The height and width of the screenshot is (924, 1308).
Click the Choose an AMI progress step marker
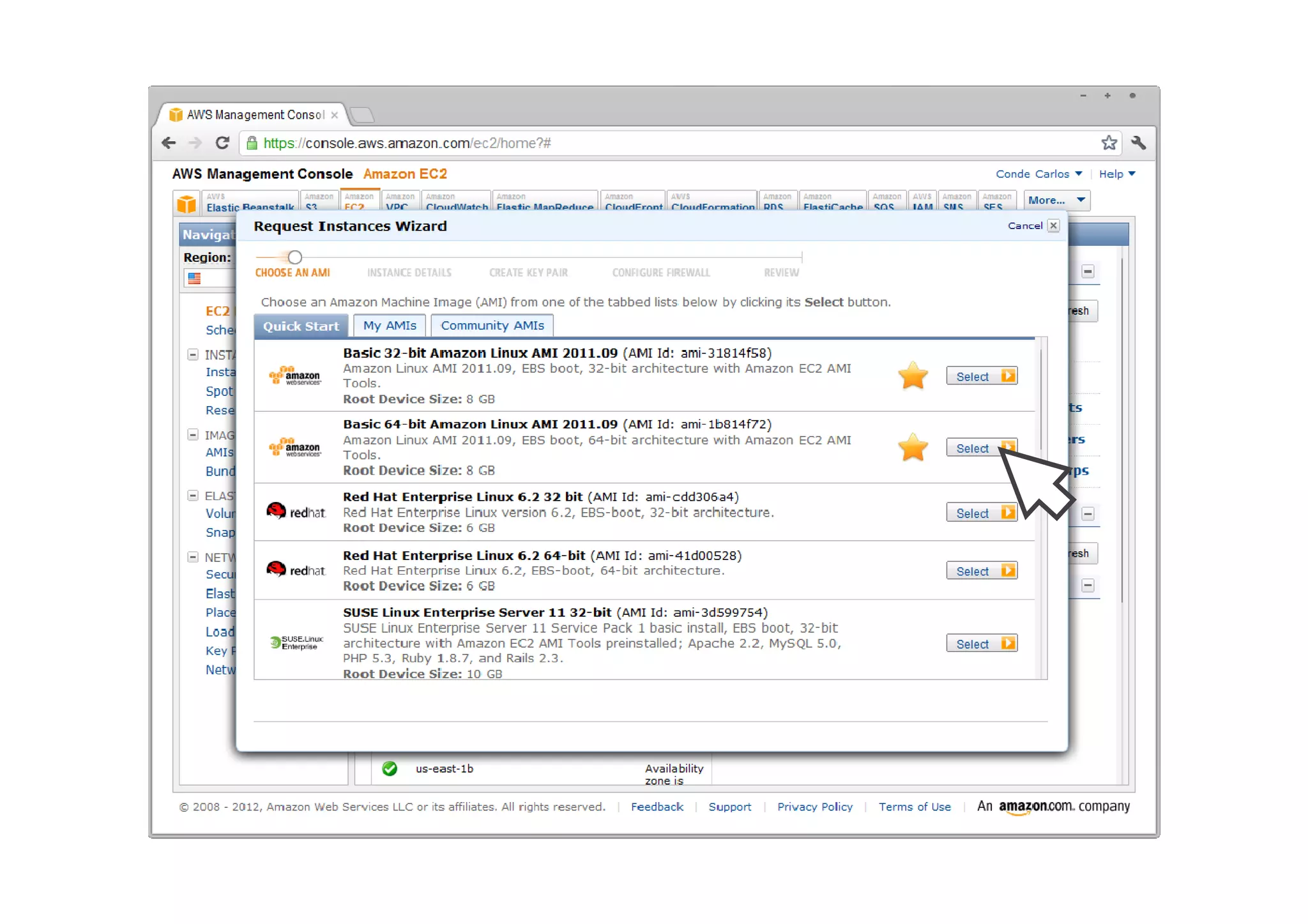point(294,257)
